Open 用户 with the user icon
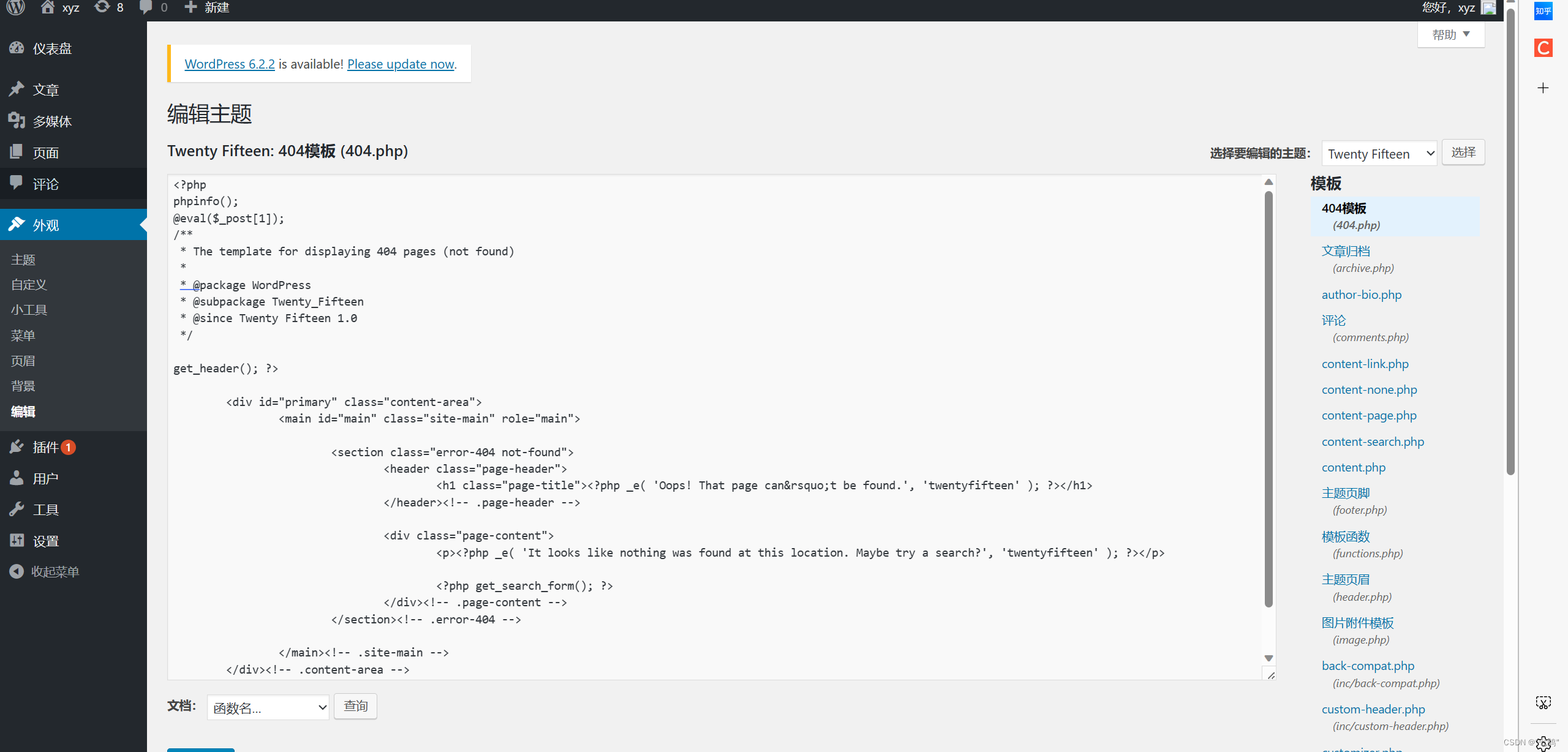Screen dimensions: 1568x752 point(17,478)
